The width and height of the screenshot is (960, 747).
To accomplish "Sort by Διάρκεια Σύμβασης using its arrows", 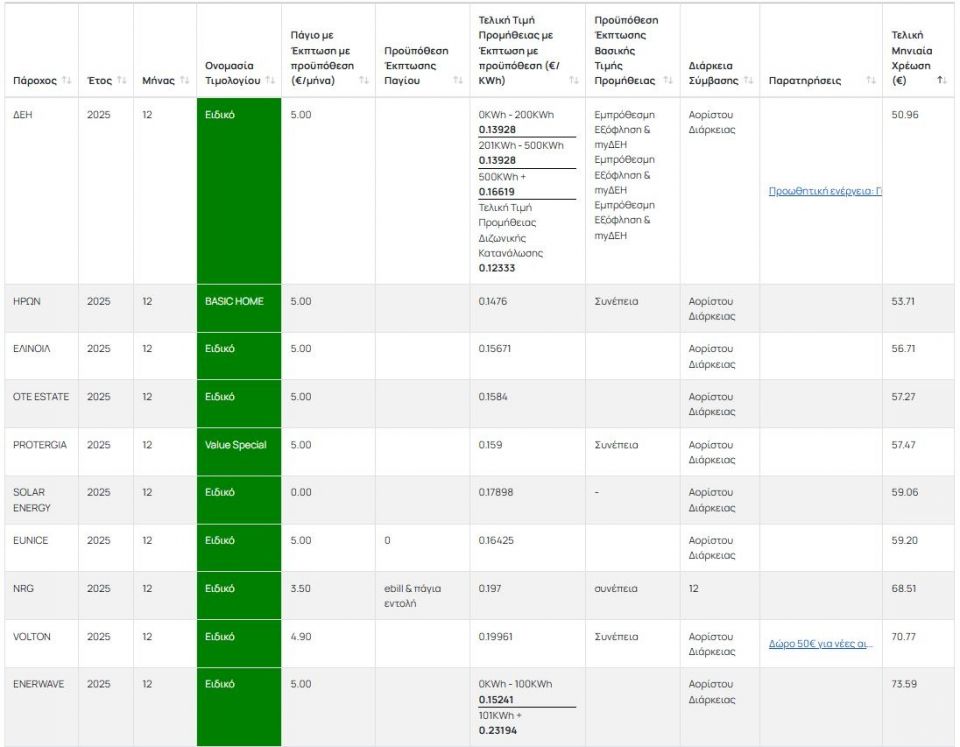I will point(748,80).
